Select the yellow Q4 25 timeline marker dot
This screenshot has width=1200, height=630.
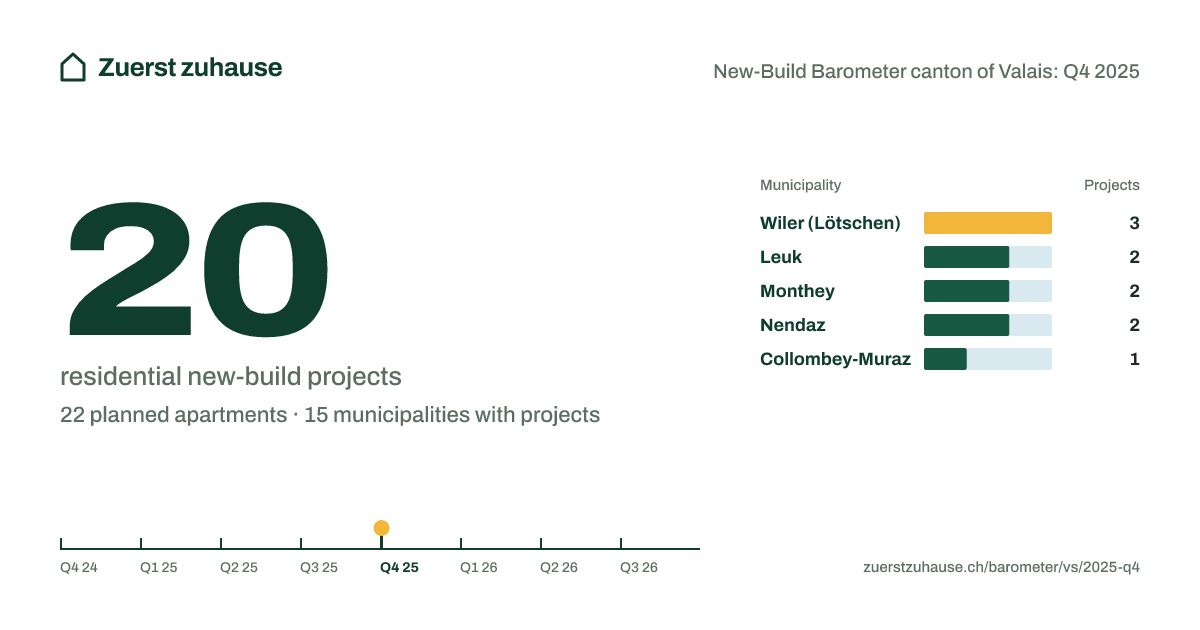[381, 528]
